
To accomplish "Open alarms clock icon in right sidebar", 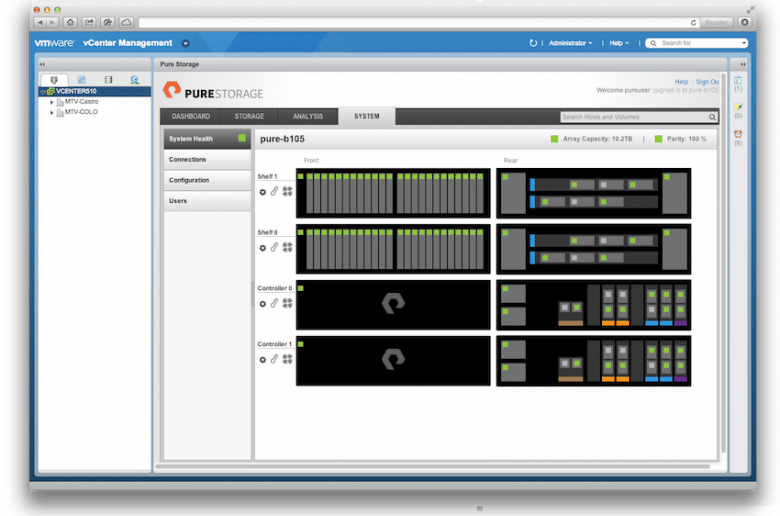I will [x=738, y=134].
